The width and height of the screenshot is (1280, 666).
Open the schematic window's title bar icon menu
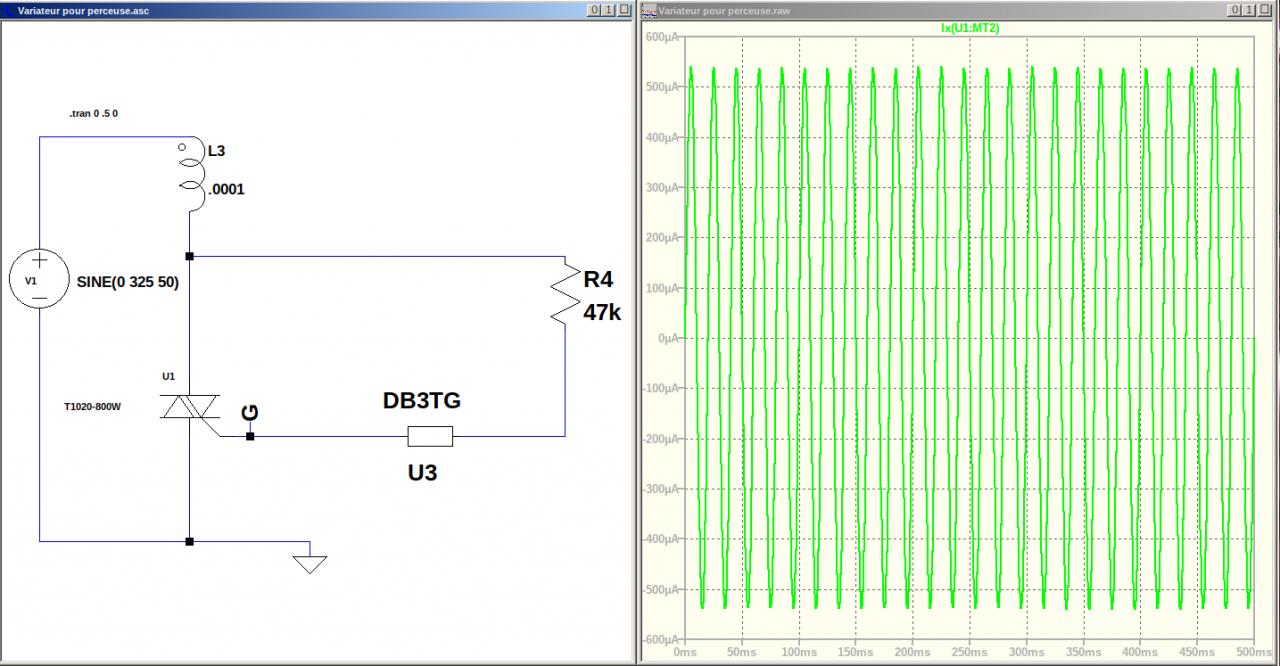tap(9, 9)
